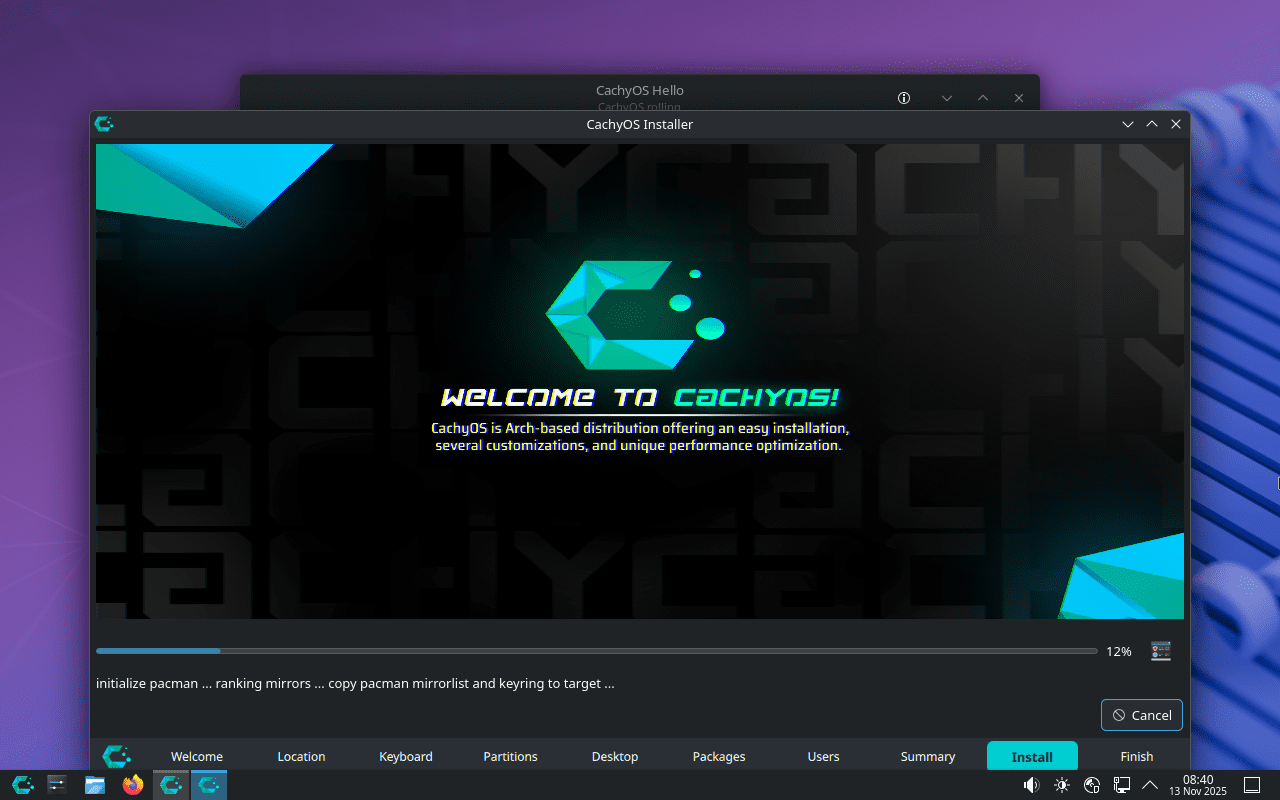Open the network connection tray icon
Screen dimensions: 1280x800
[1121, 784]
